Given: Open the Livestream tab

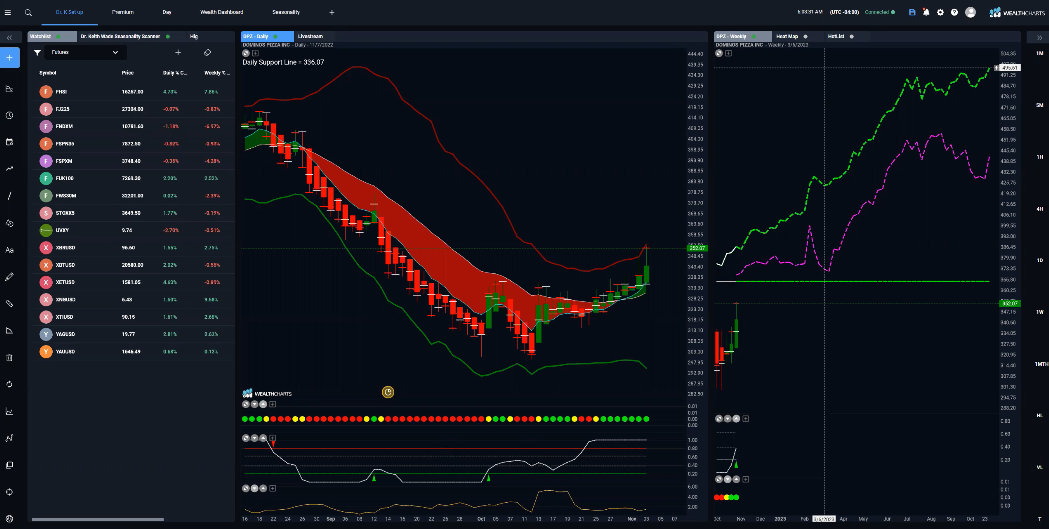Looking at the screenshot, I should pos(309,37).
